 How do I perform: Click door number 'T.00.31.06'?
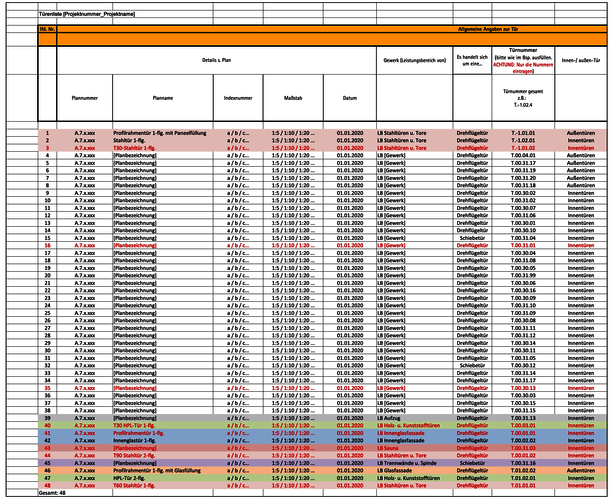pyautogui.click(x=523, y=215)
